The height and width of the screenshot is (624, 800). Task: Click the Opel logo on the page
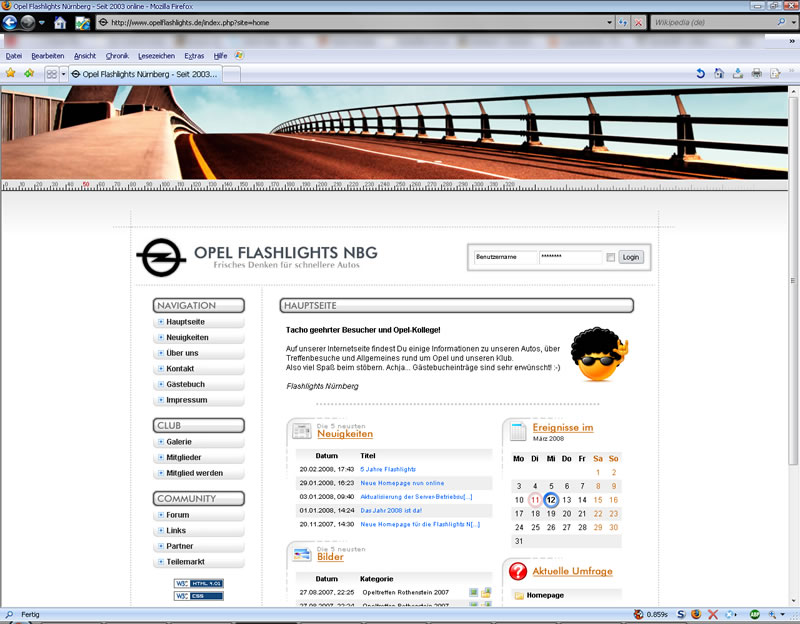click(x=161, y=258)
